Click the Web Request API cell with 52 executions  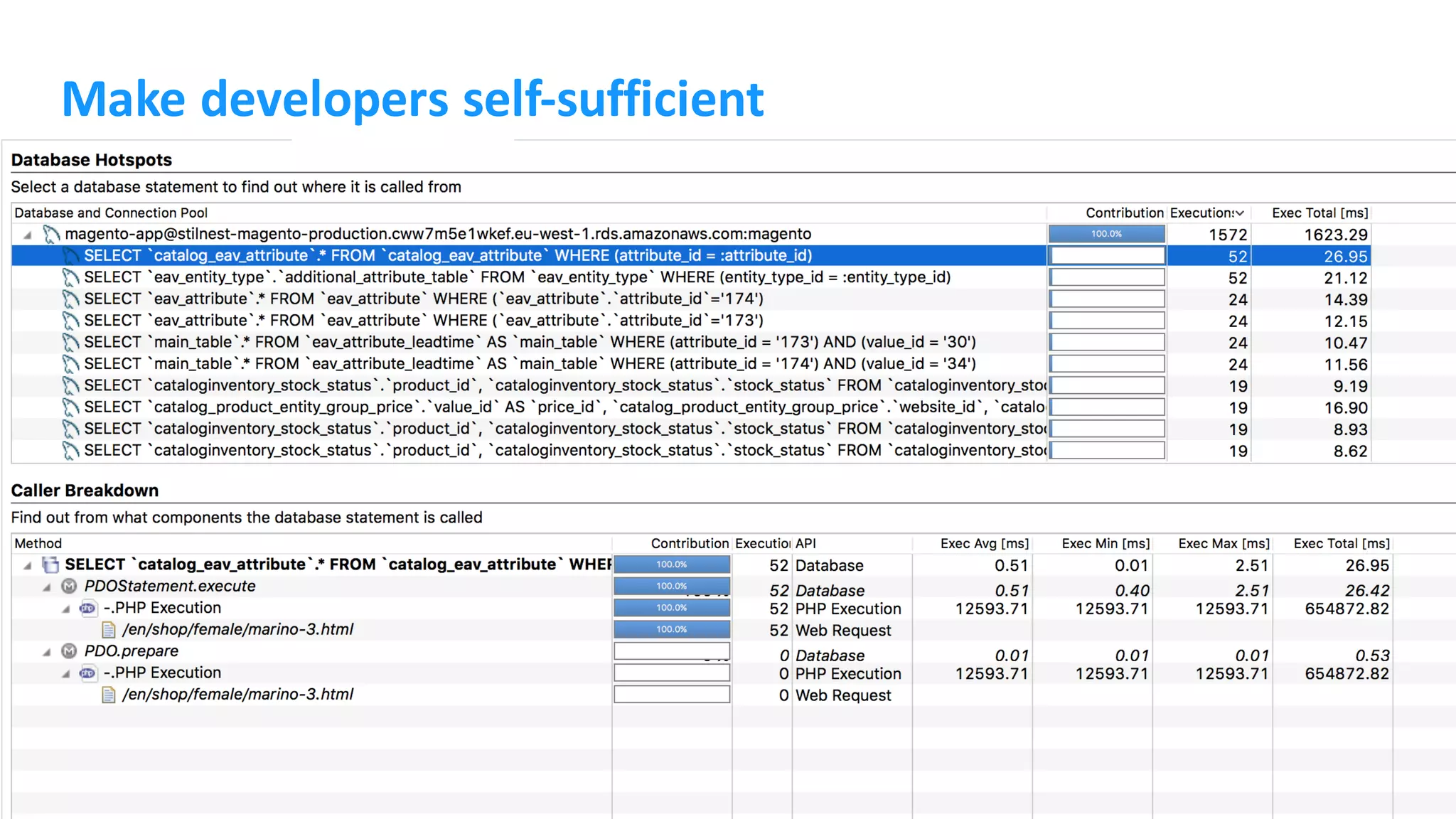(x=843, y=631)
